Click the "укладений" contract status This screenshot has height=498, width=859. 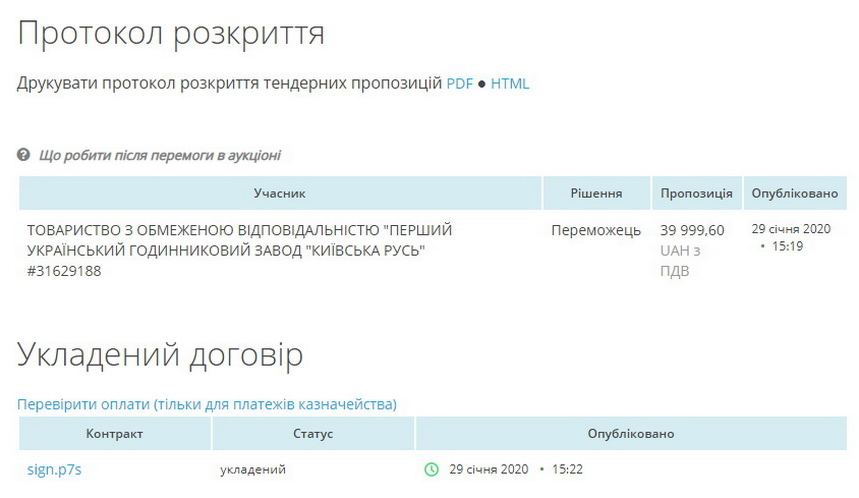pyautogui.click(x=253, y=469)
